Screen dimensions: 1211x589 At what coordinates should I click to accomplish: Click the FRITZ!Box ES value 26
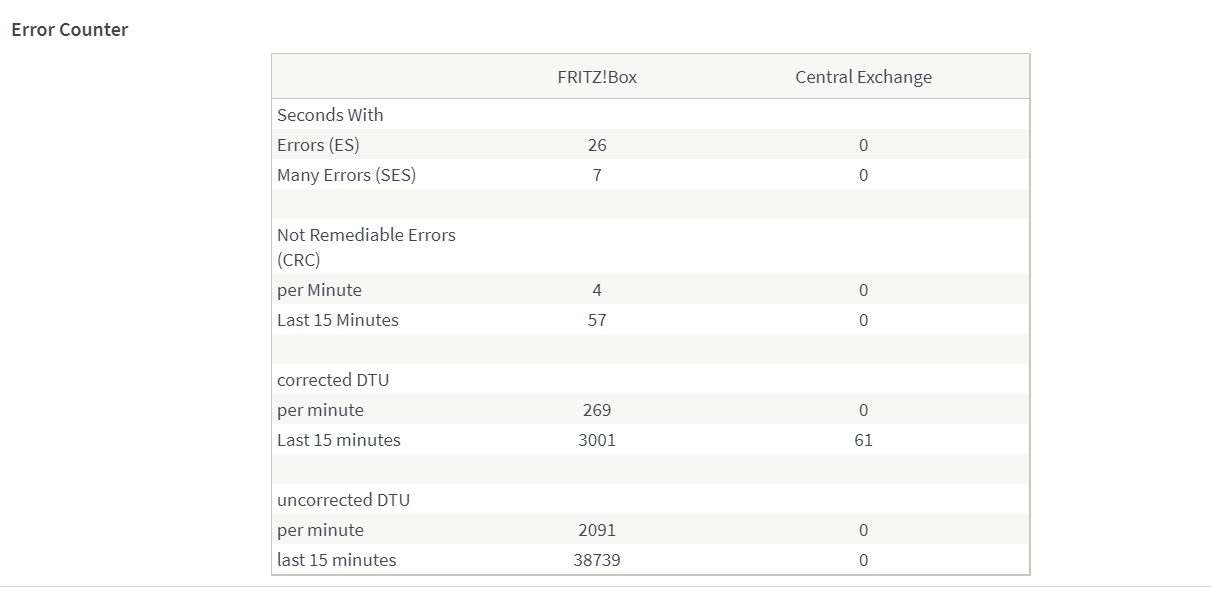pos(597,145)
